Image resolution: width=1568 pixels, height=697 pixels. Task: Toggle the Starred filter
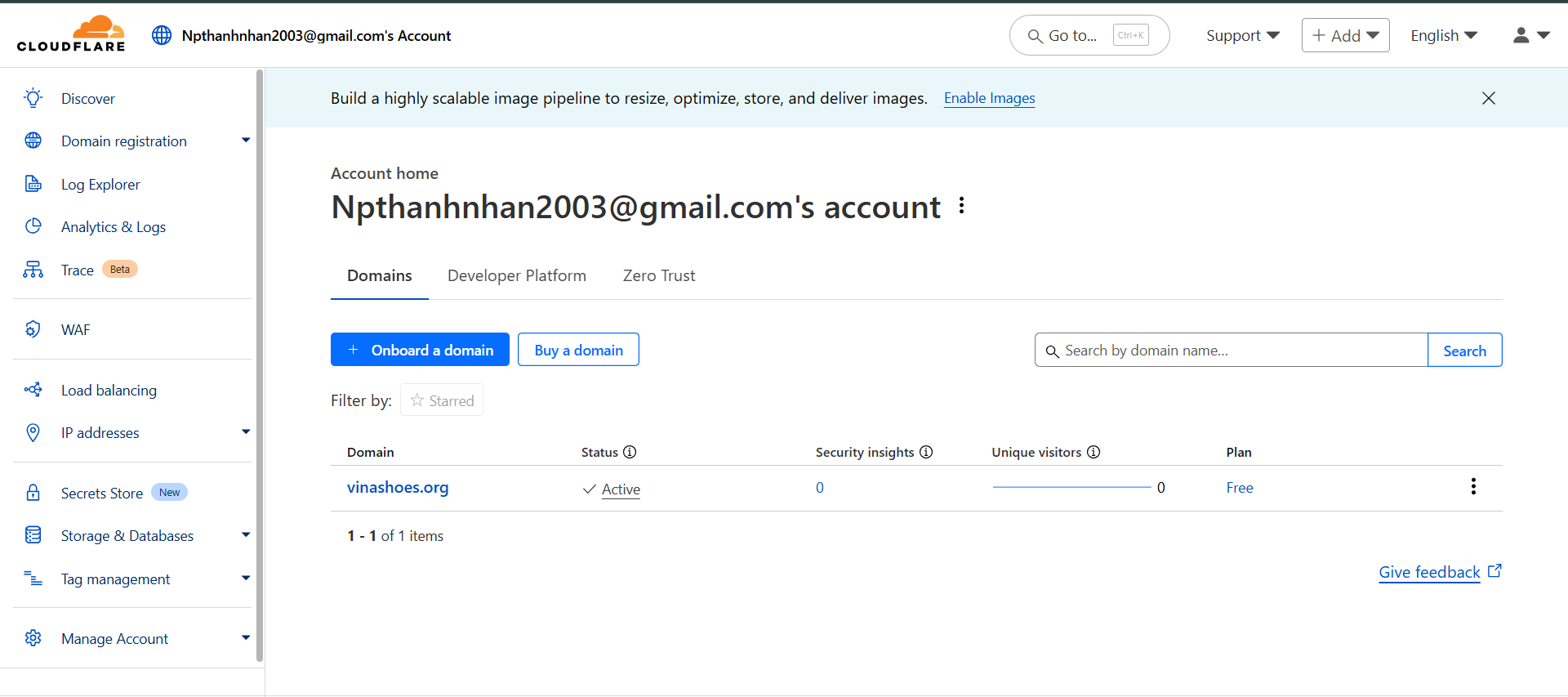point(442,400)
